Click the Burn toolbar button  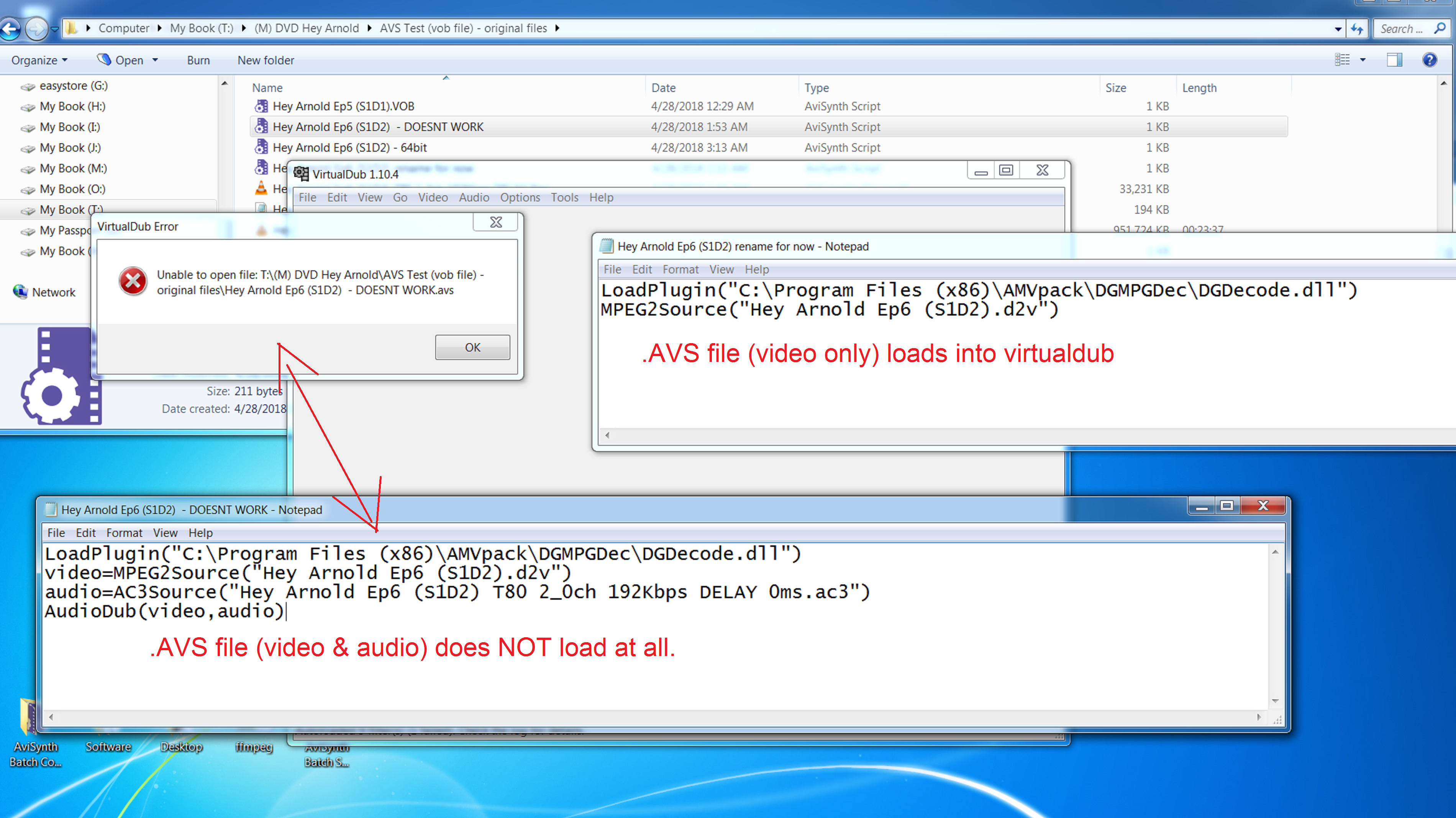coord(198,61)
